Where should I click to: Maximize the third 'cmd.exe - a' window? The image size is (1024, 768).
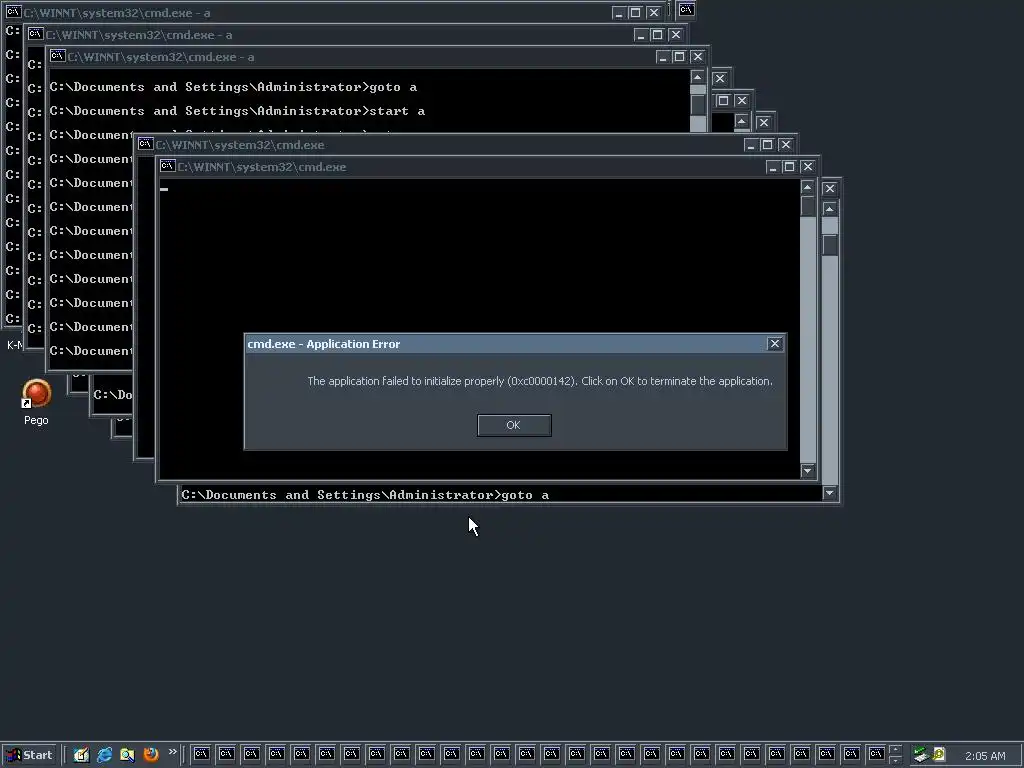tap(679, 57)
